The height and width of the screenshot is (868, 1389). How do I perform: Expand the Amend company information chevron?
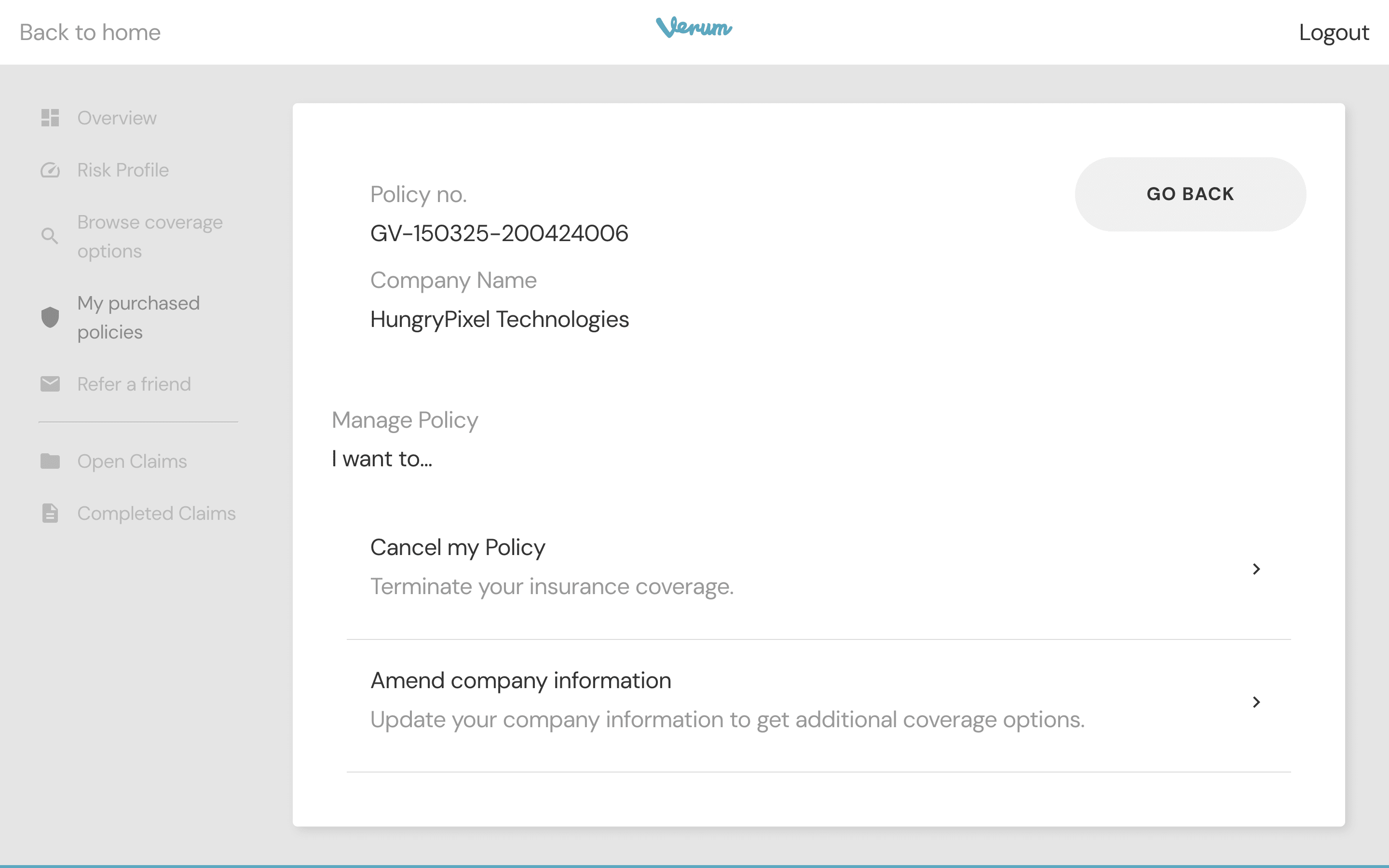click(x=1256, y=702)
